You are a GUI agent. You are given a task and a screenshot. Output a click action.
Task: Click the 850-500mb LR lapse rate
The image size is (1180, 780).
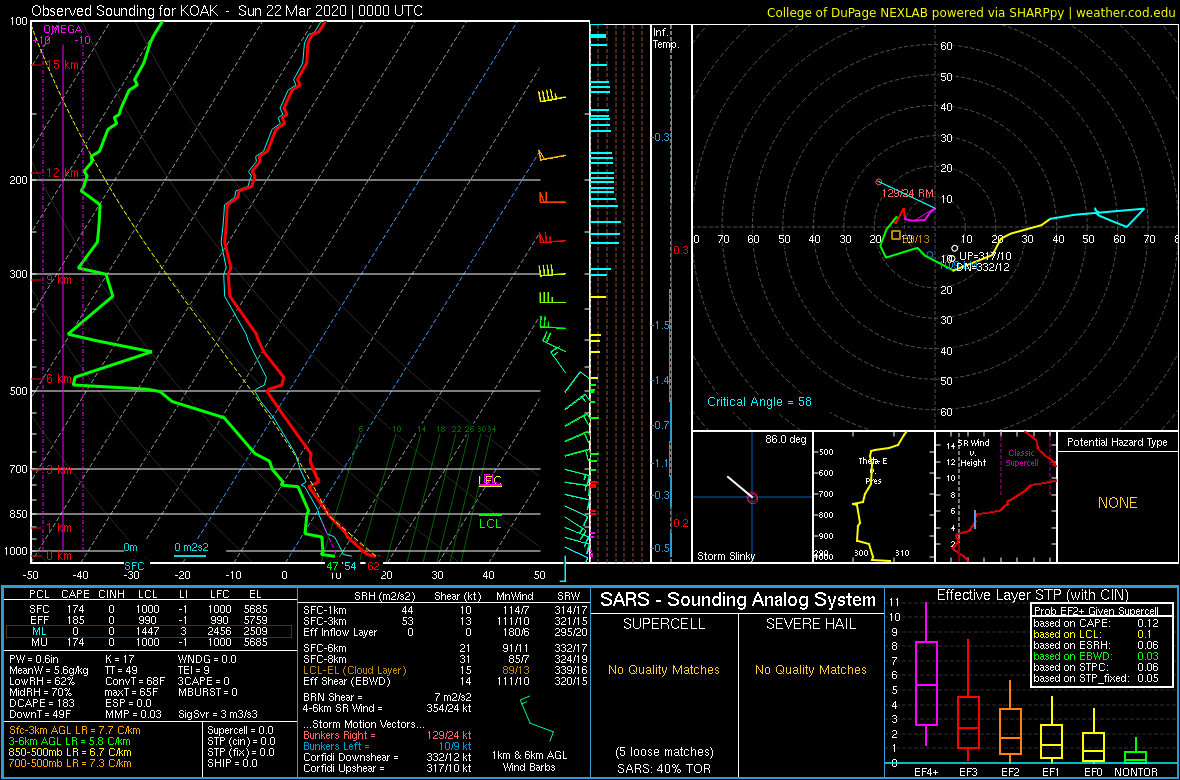tap(68, 751)
